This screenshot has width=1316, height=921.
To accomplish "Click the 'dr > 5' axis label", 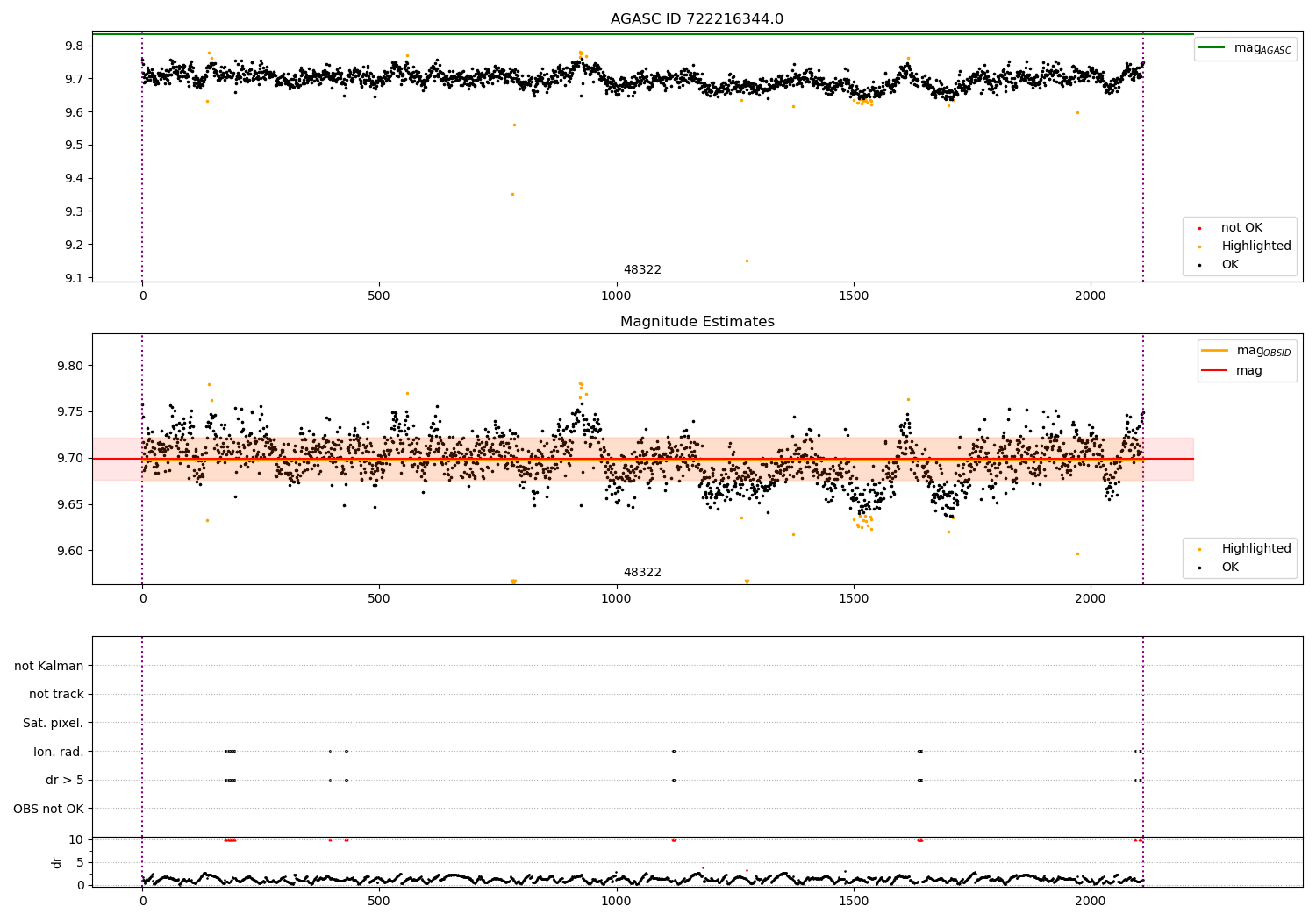I will [65, 781].
